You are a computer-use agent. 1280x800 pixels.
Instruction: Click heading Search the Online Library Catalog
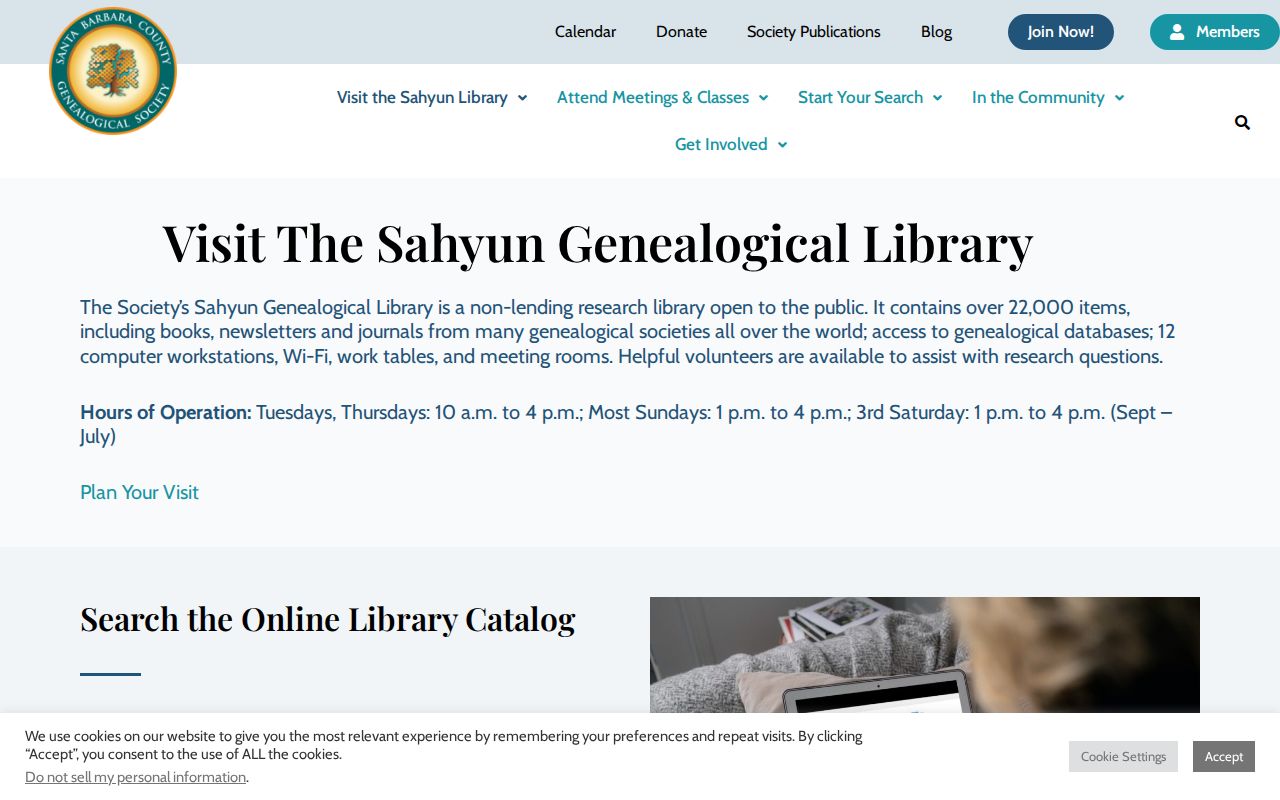pos(328,619)
